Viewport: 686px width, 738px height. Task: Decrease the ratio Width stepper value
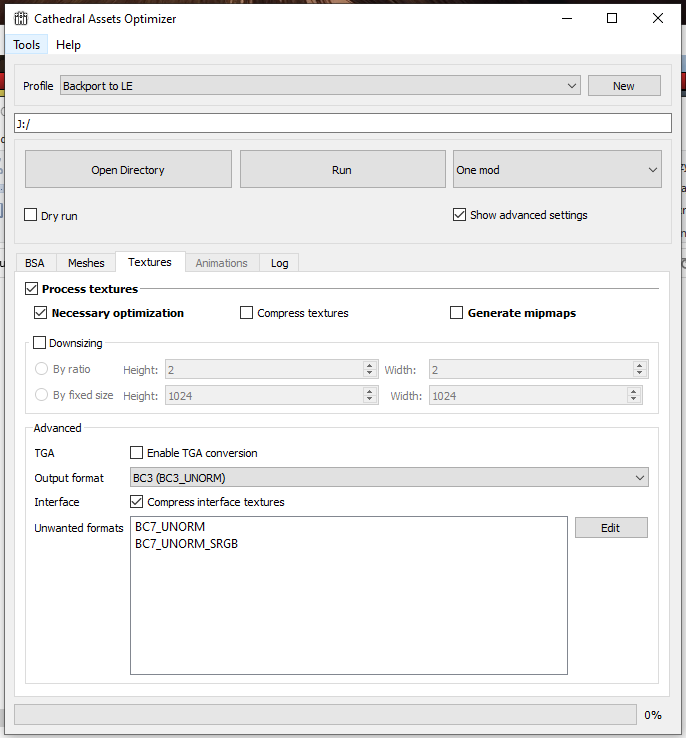[639, 374]
